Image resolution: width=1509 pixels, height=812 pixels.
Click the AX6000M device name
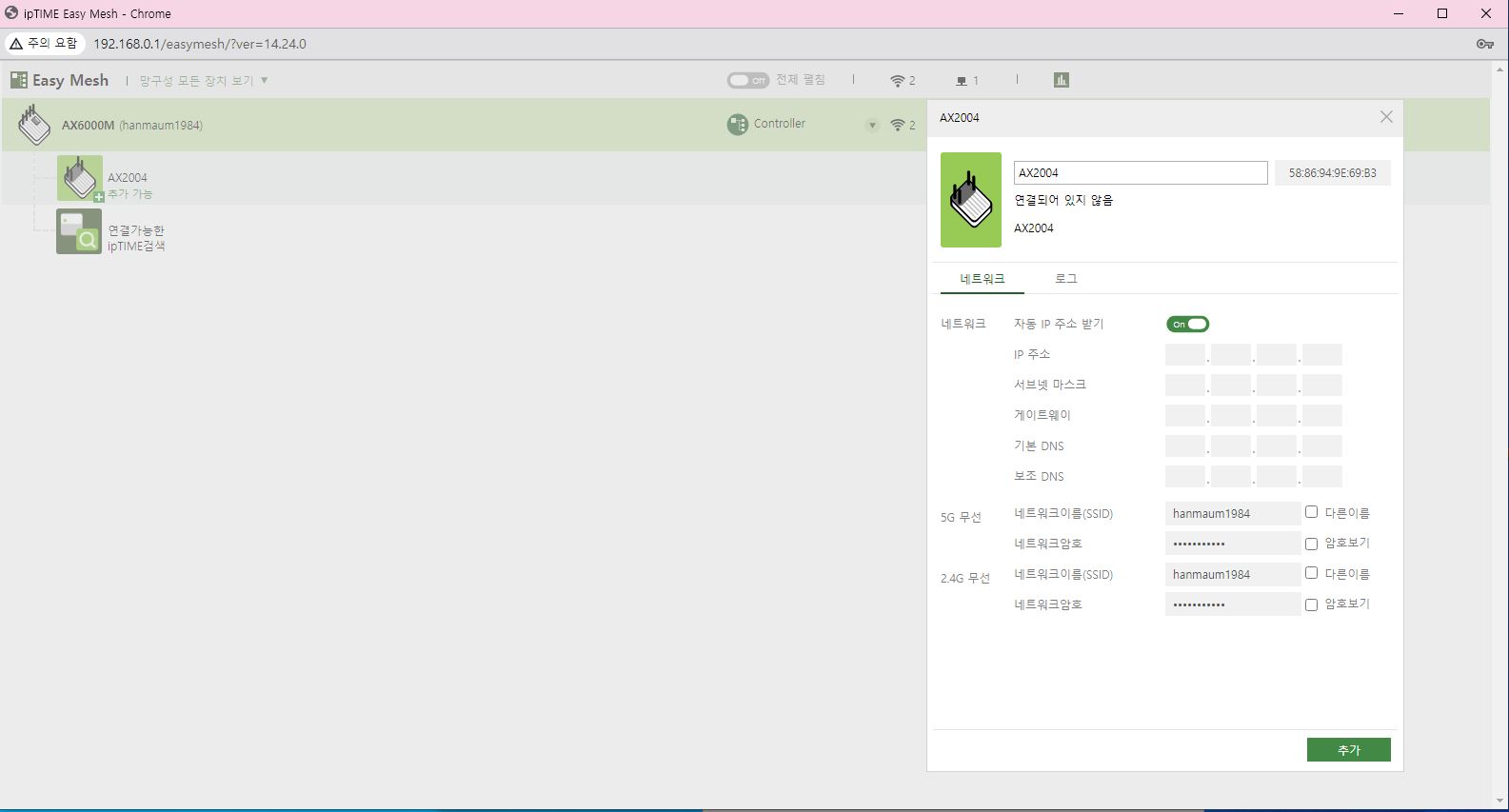(88, 125)
